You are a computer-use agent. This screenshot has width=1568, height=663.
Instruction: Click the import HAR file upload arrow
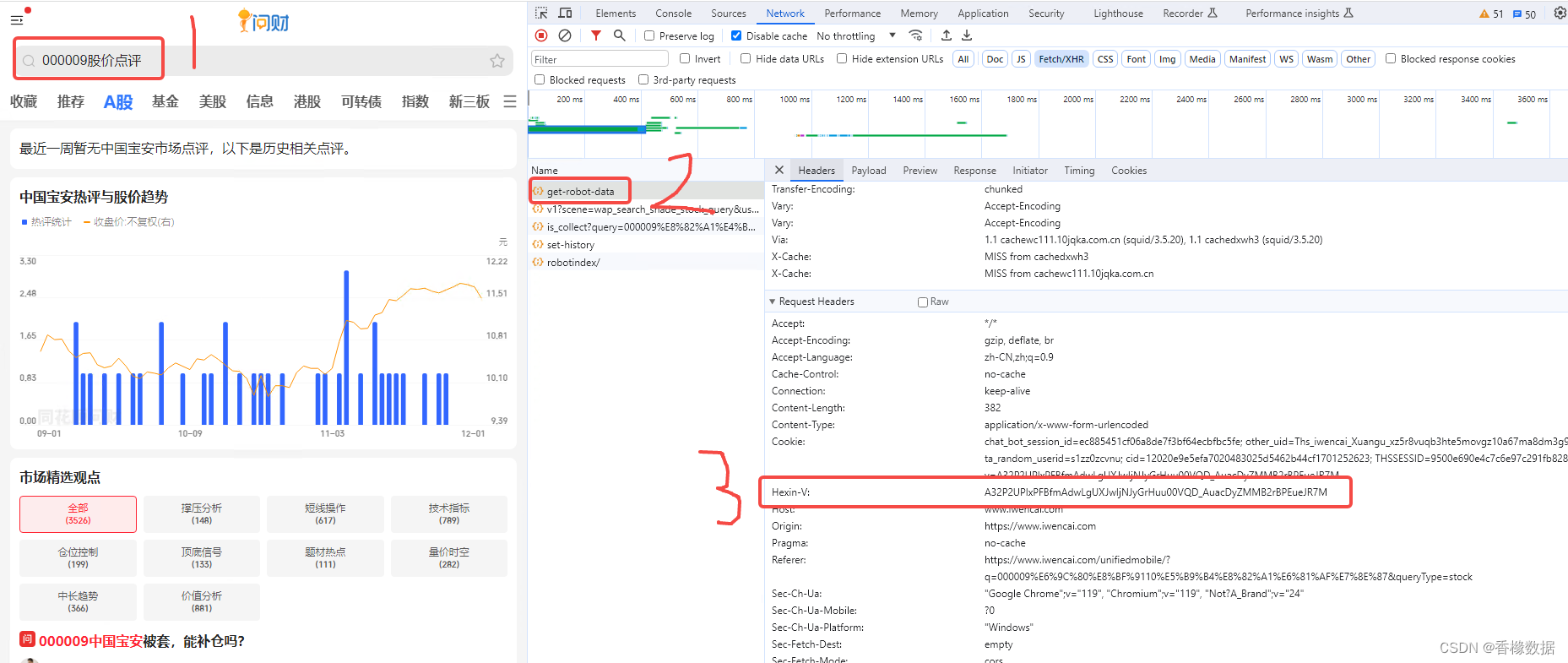click(947, 35)
